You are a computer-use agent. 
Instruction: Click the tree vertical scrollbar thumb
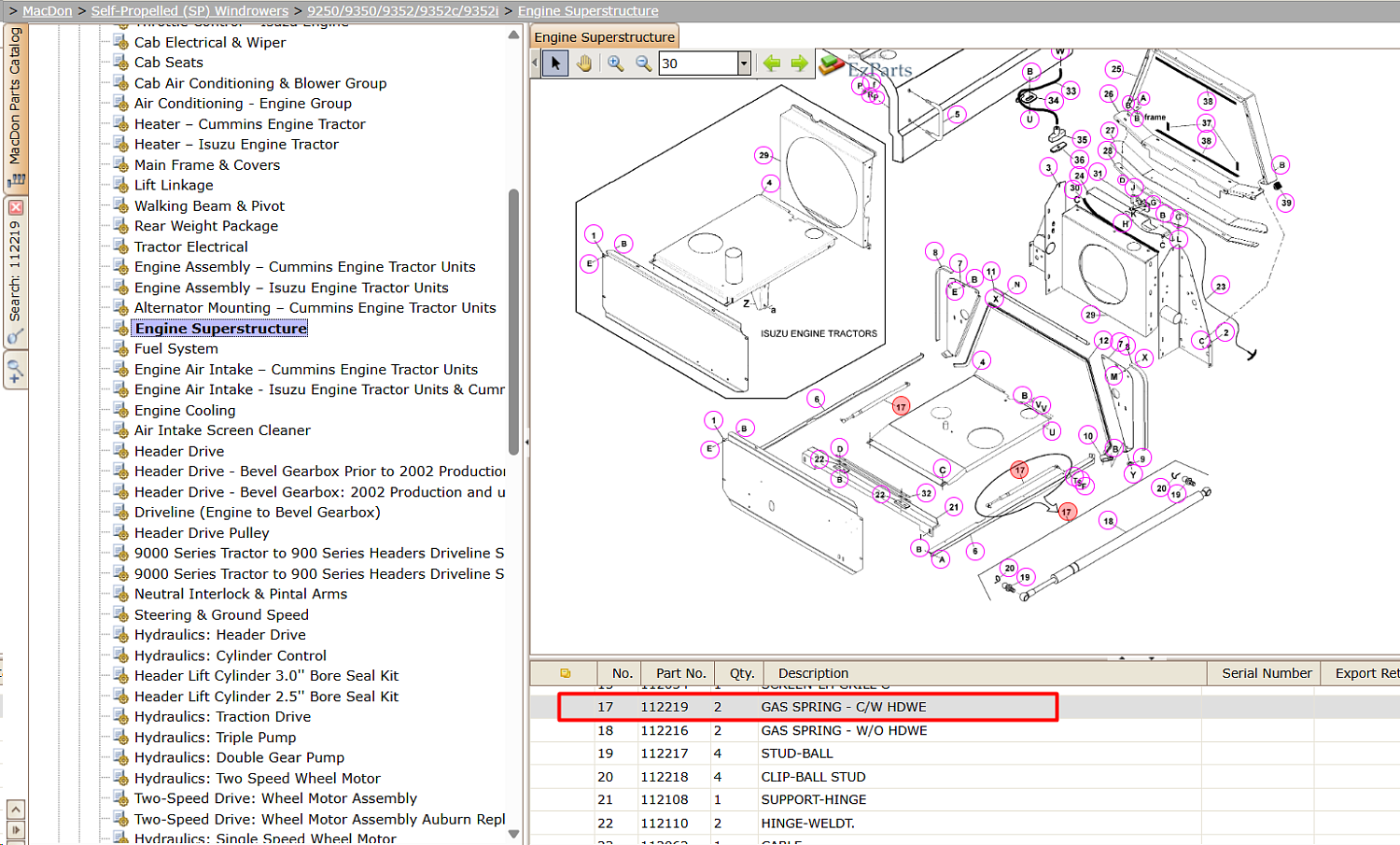click(x=513, y=322)
